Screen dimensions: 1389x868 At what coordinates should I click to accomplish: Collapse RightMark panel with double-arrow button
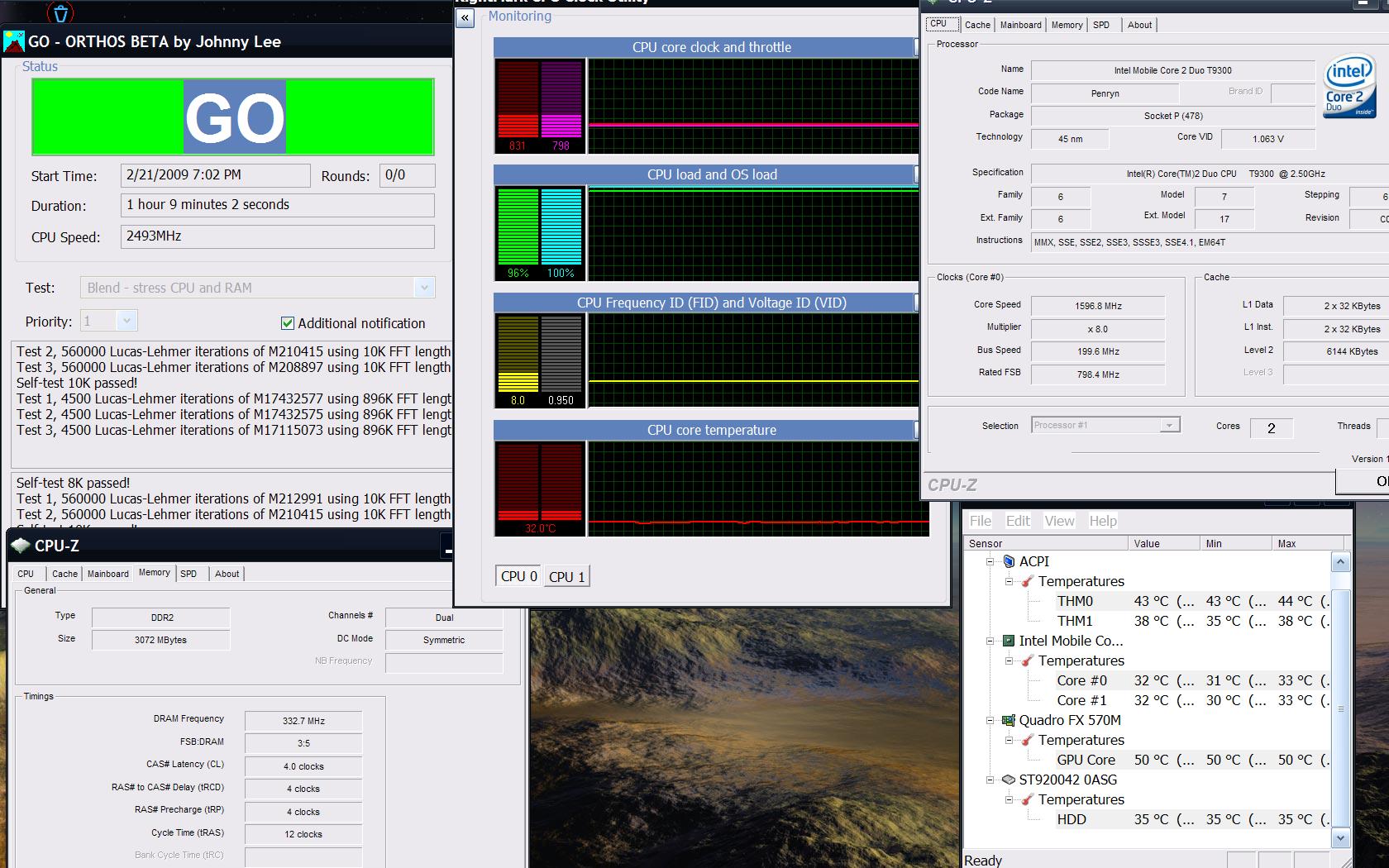pyautogui.click(x=465, y=18)
